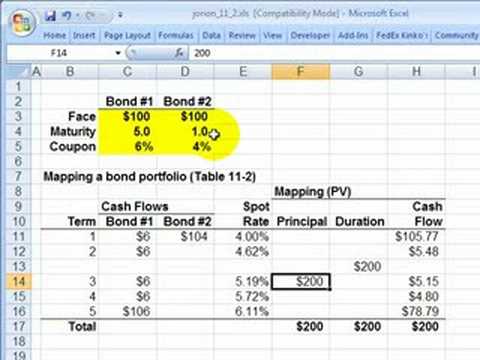The width and height of the screenshot is (480, 360).
Task: Click the Term column header cell
Action: pyautogui.click(x=69, y=221)
